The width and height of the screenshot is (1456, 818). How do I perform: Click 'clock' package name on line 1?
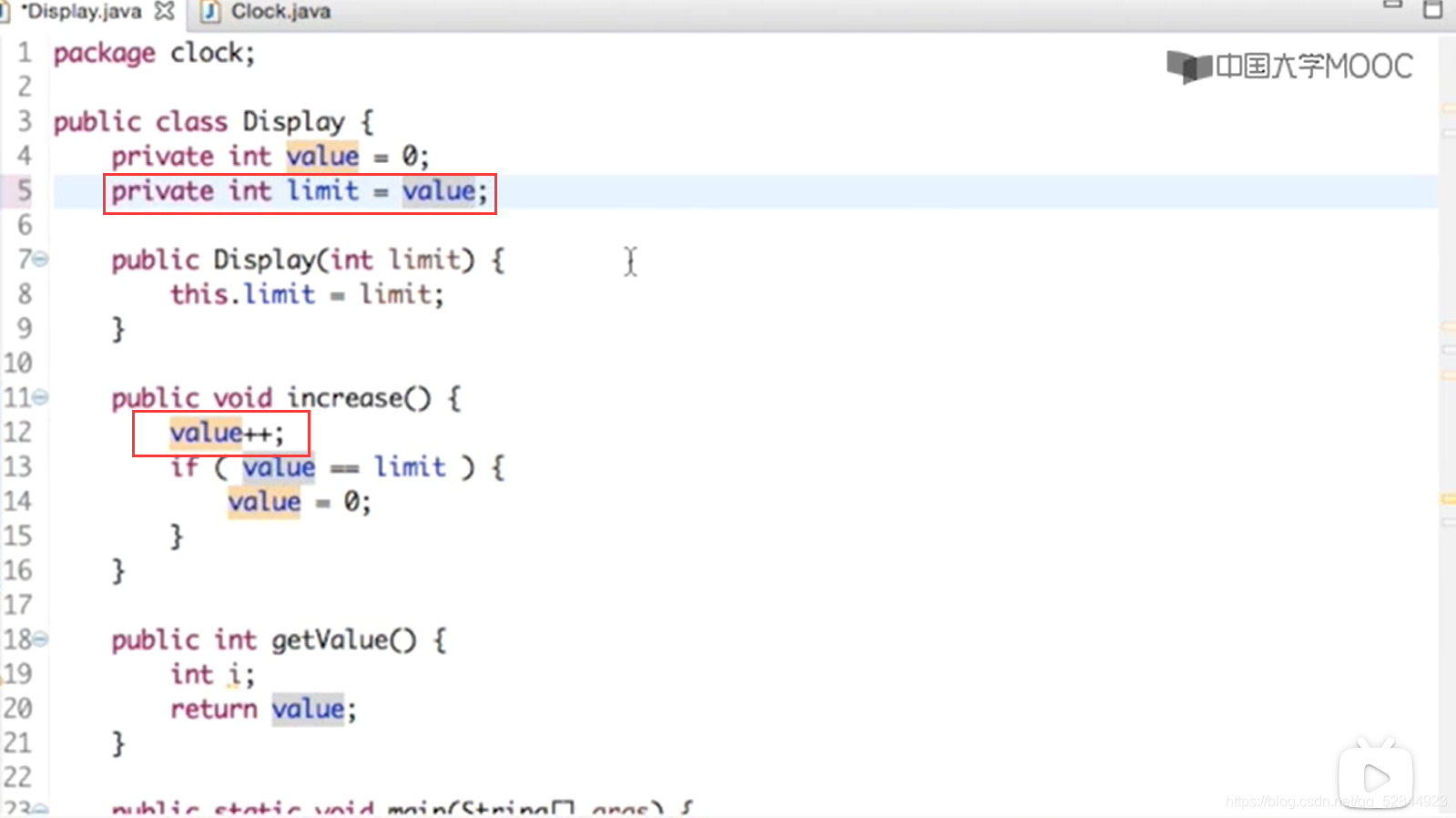[207, 54]
